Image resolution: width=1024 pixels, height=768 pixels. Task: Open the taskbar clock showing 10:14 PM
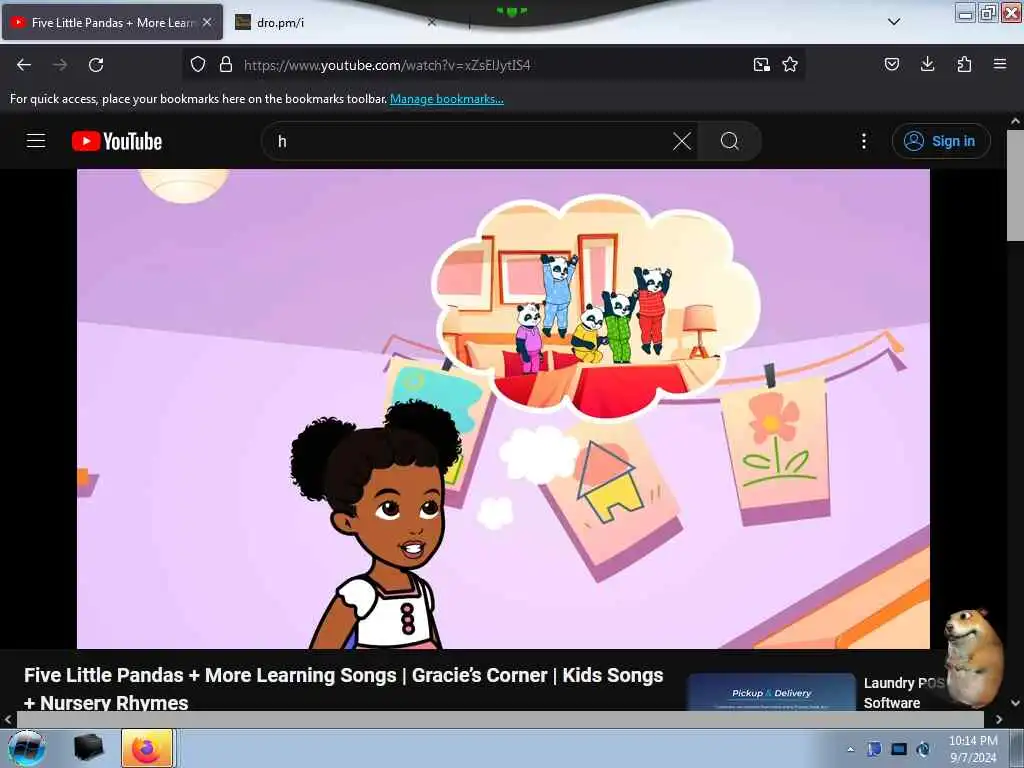pos(973,749)
